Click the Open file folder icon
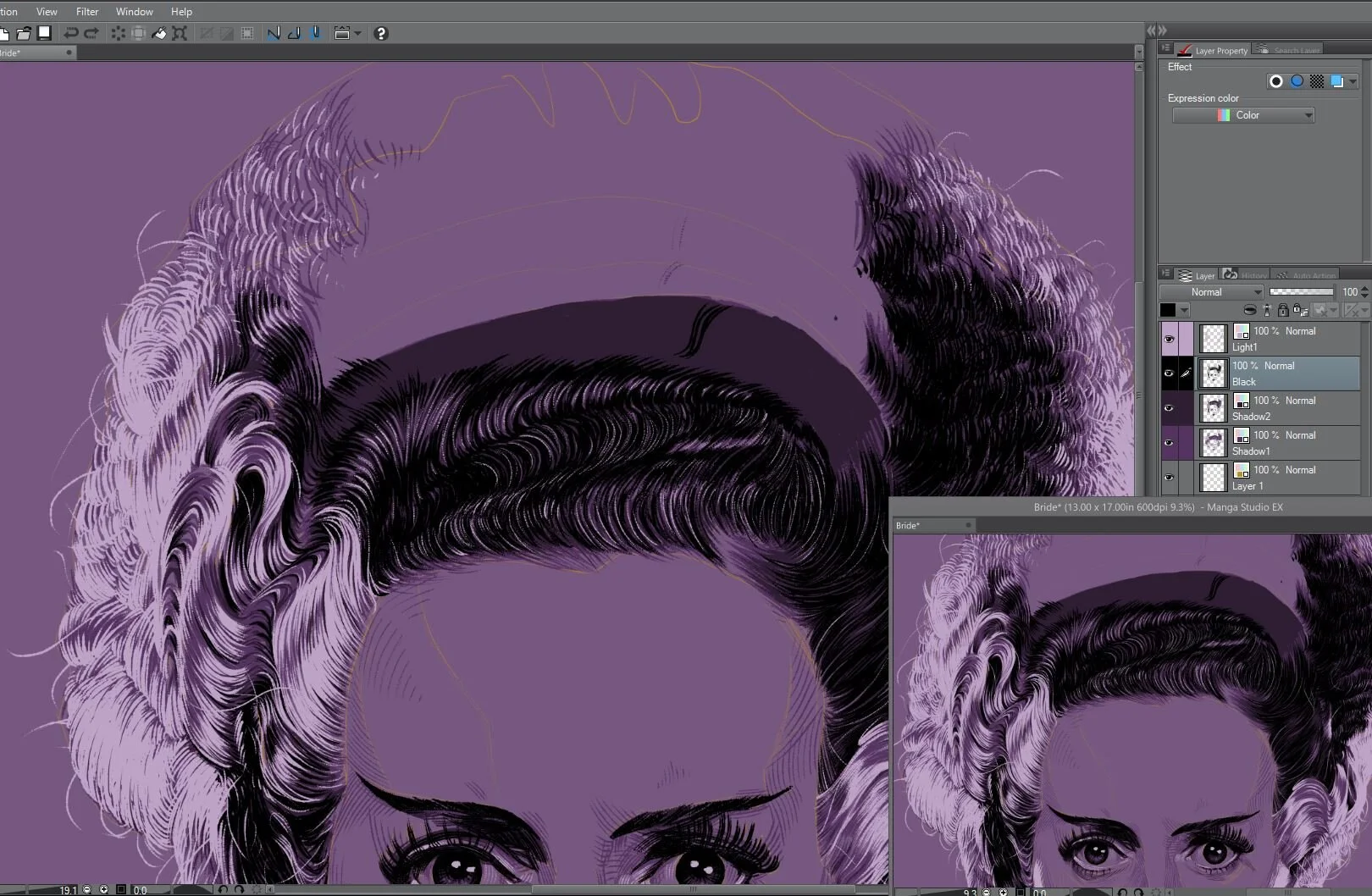This screenshot has width=1372, height=896. tap(24, 33)
